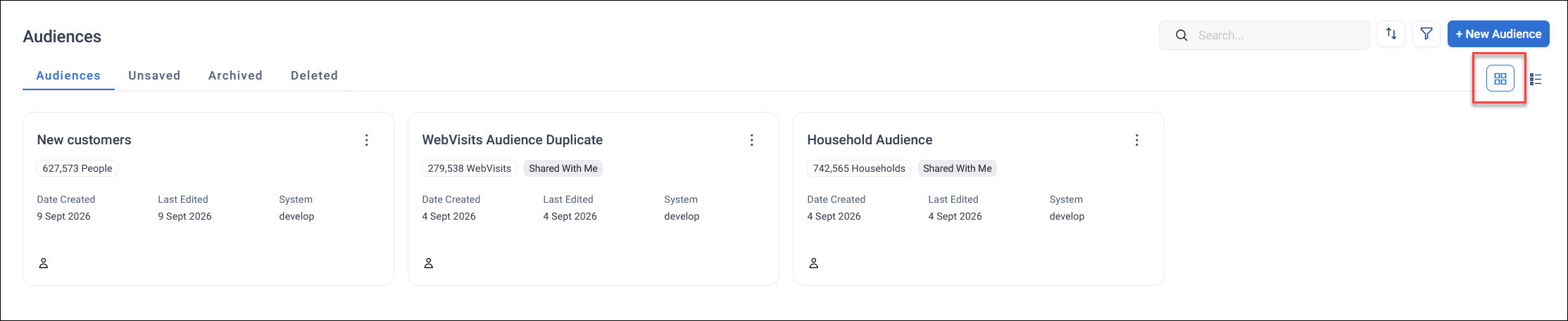Click the Audiences page heading
This screenshot has height=321, width=1568.
point(62,37)
